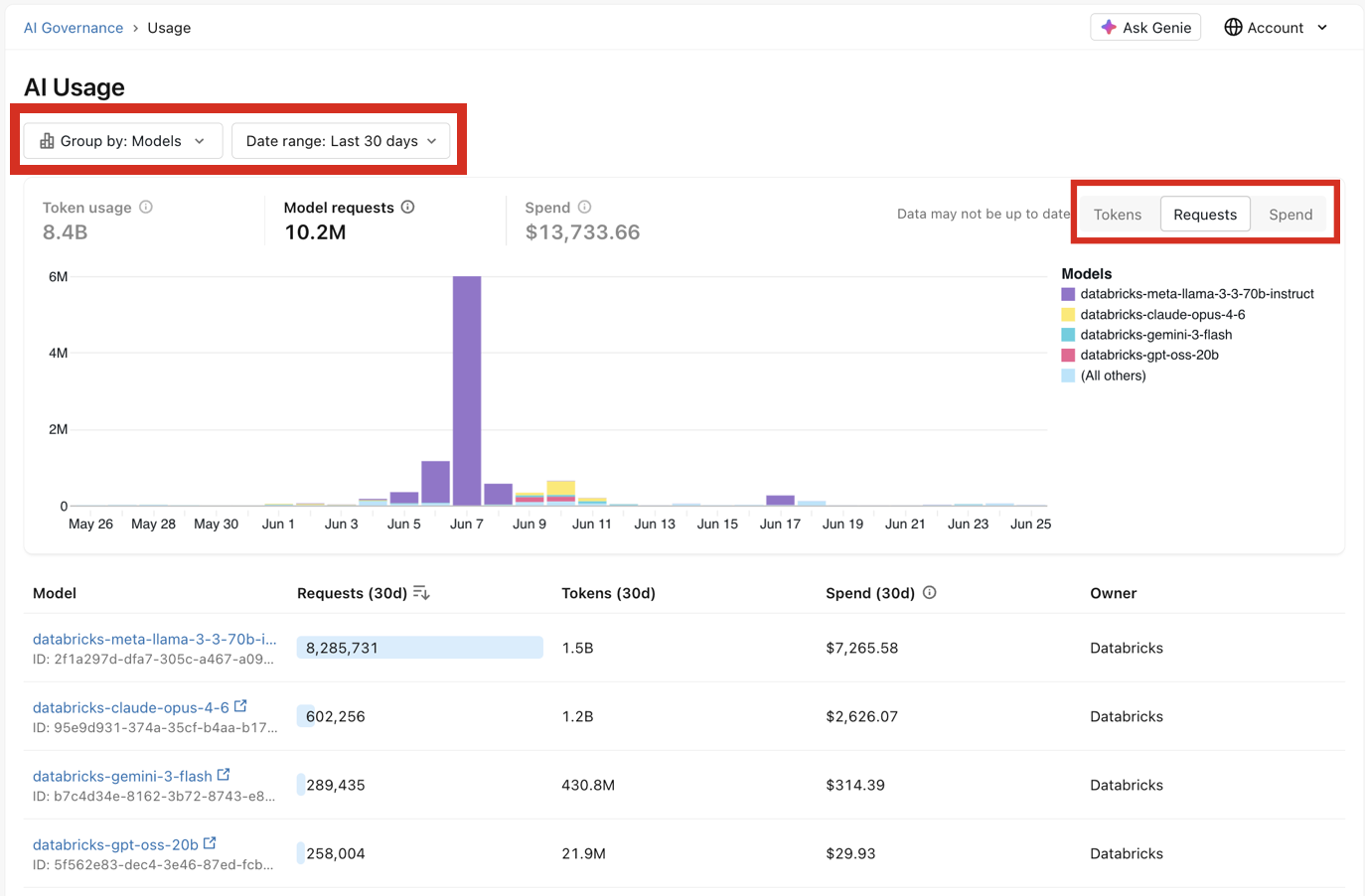The image size is (1365, 896).
Task: Open the databricks-gpt-oss-20b model link
Action: point(115,844)
